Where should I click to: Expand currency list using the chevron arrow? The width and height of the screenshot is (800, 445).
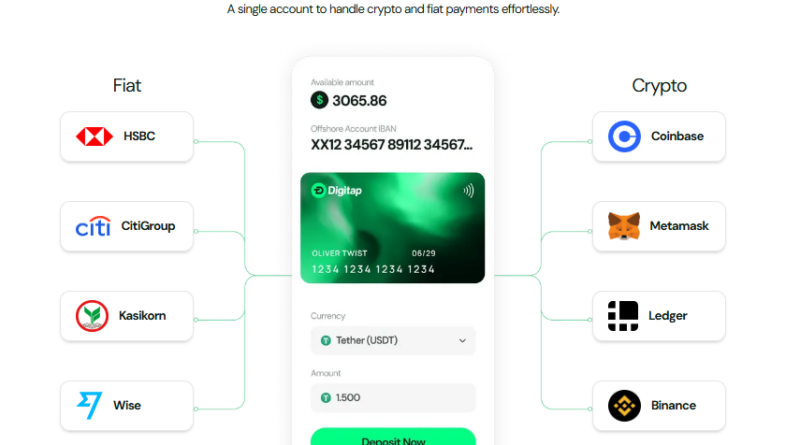pos(462,340)
